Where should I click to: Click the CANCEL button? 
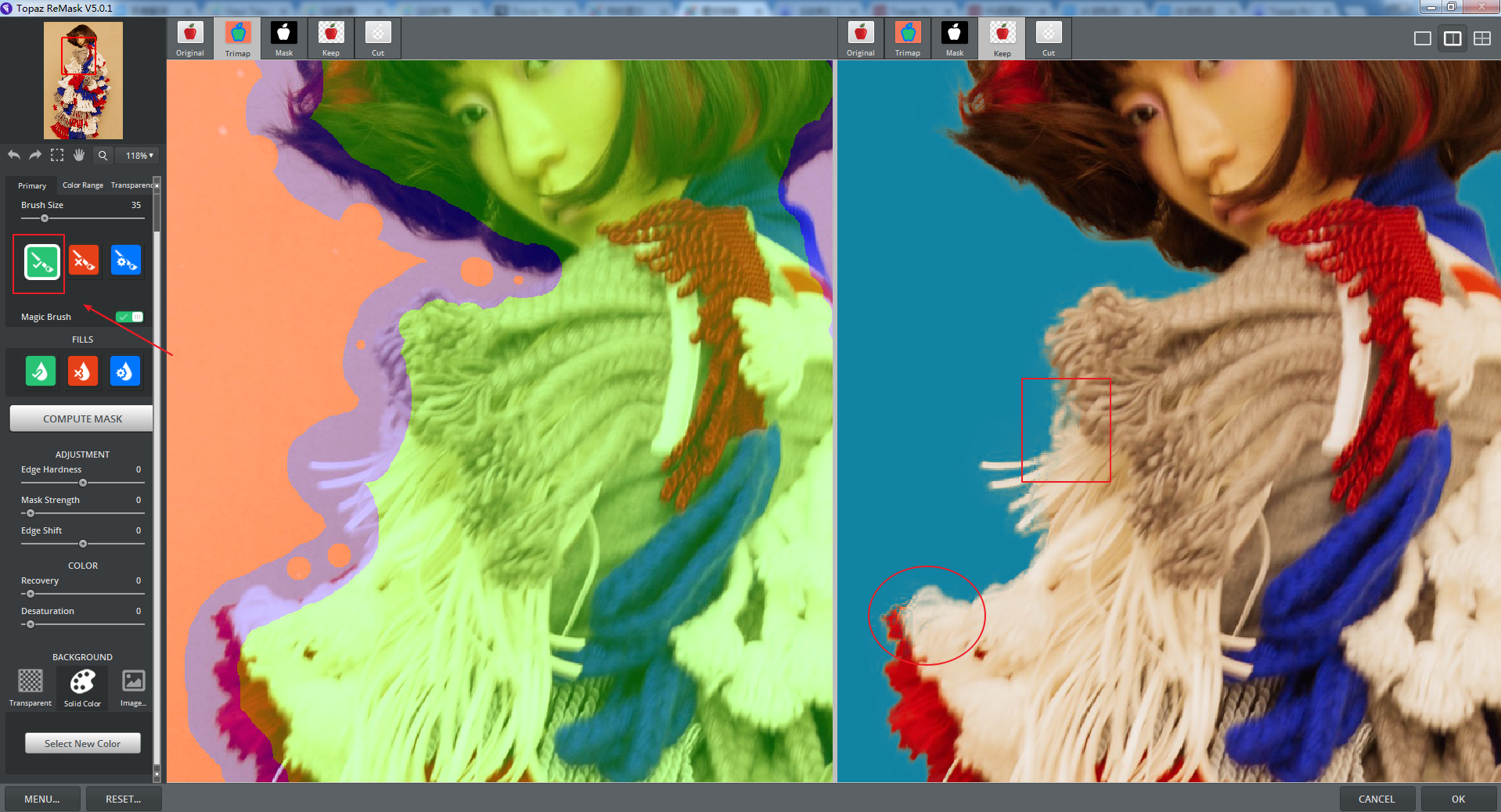tap(1377, 799)
